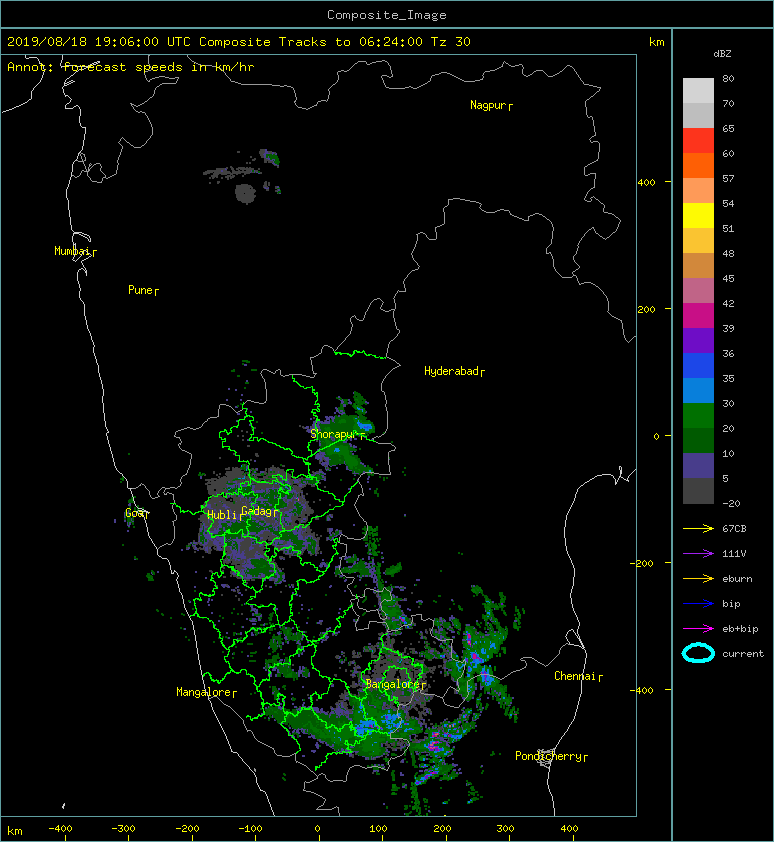Select the Chennai city label
Viewport: 774px width, 842px height.
578,677
